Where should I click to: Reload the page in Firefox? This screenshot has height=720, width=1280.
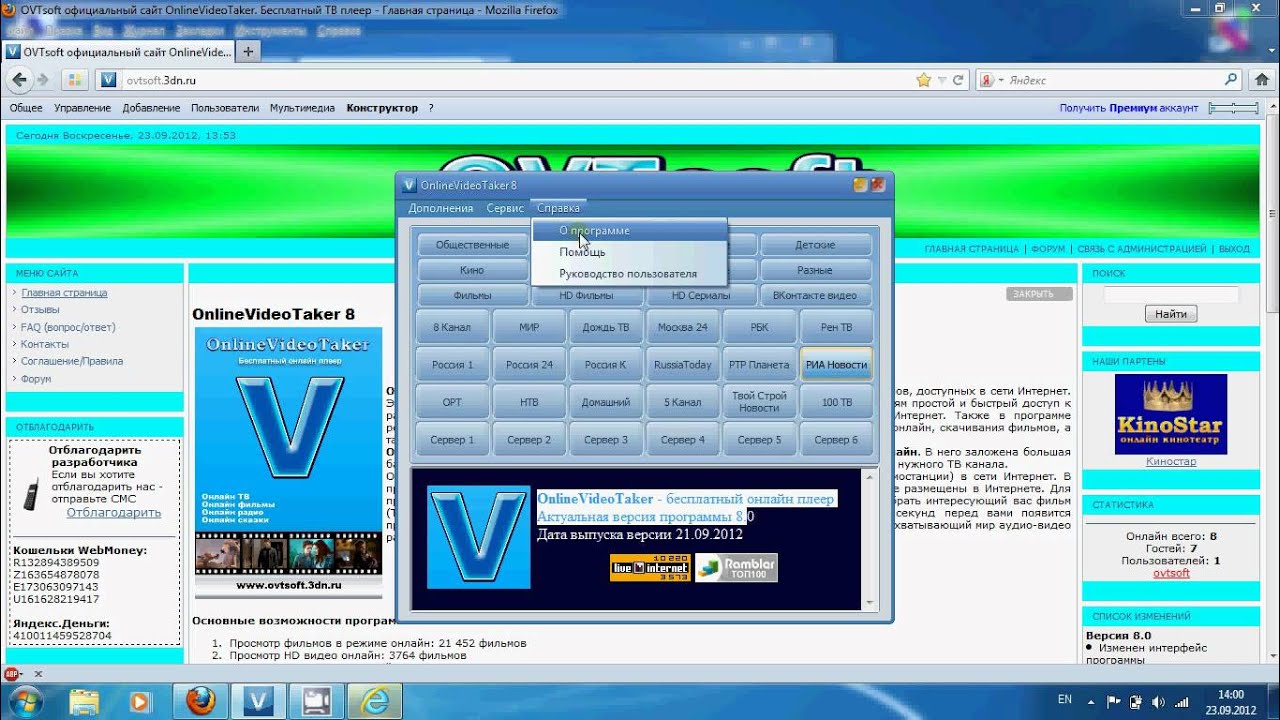click(958, 80)
